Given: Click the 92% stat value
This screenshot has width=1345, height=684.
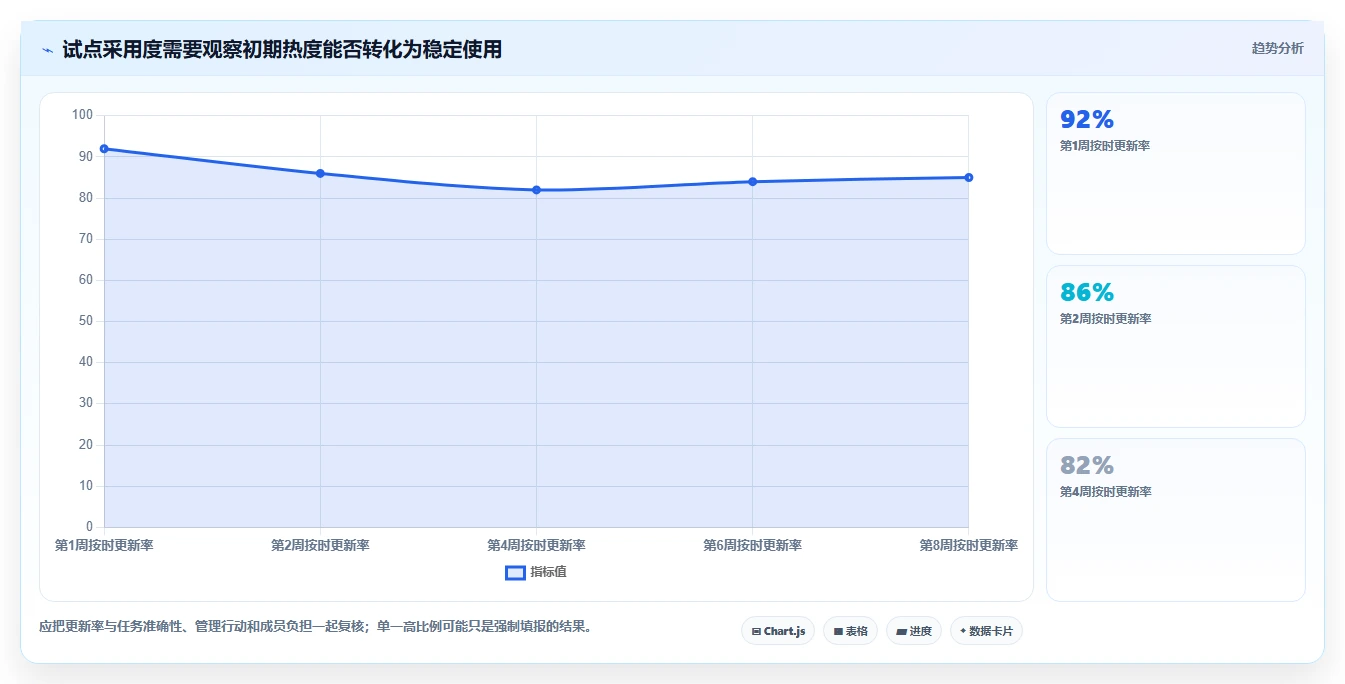Looking at the screenshot, I should pyautogui.click(x=1087, y=120).
